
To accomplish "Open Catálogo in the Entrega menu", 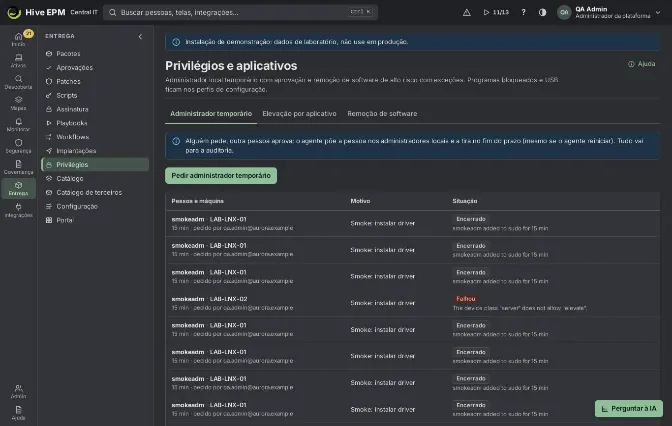I will click(x=95, y=178).
